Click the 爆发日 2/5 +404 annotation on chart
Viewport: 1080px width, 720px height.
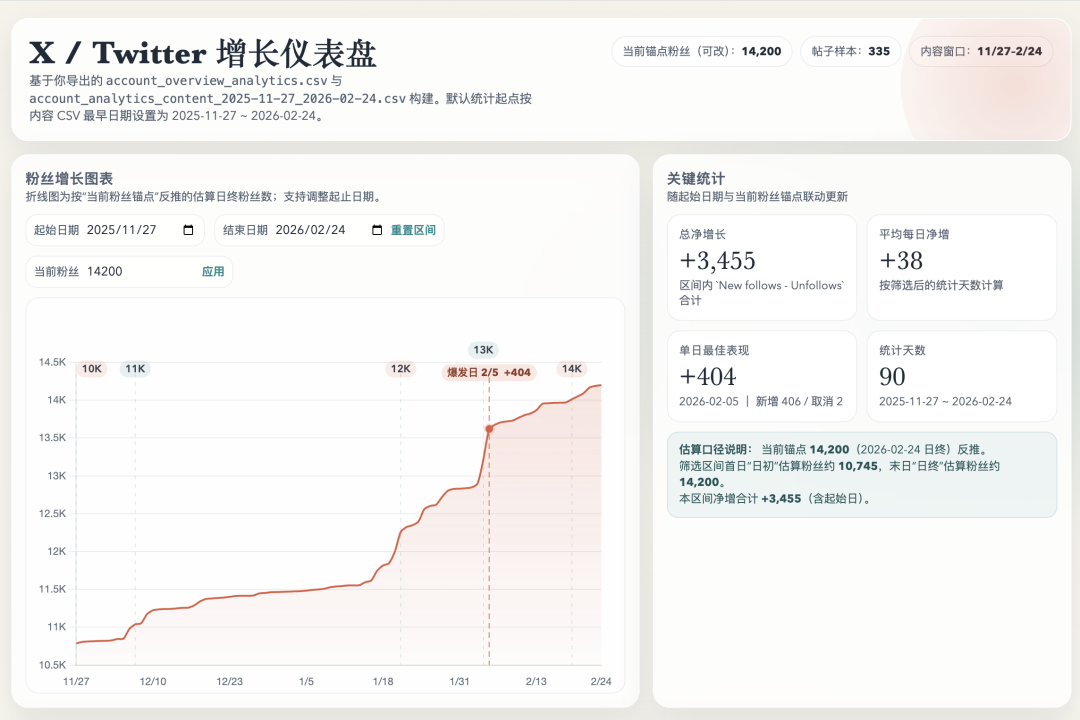[486, 370]
